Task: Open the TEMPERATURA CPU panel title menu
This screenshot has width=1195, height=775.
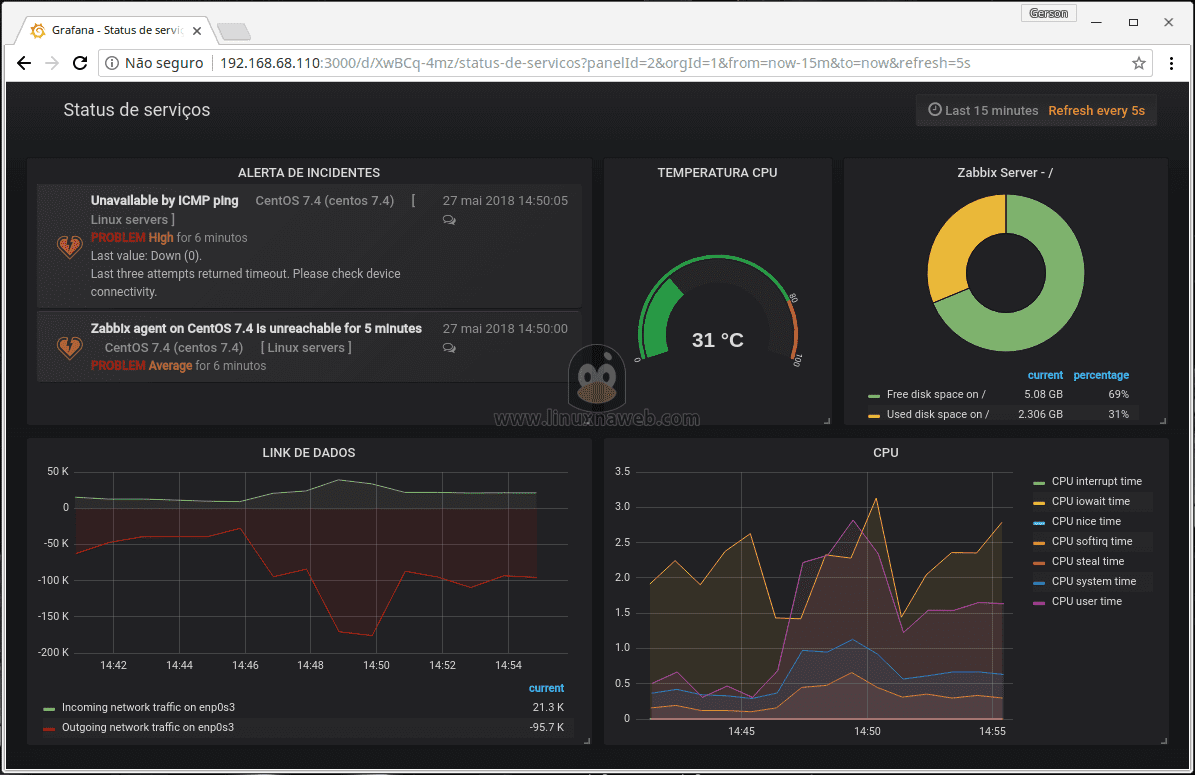Action: [717, 173]
